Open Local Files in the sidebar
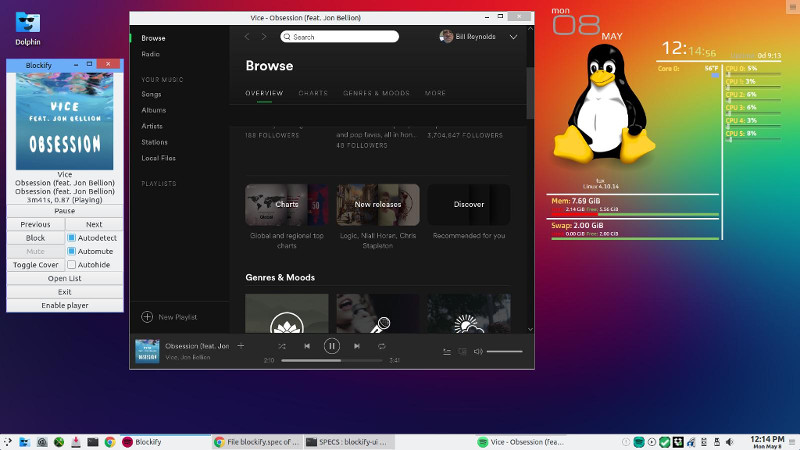 158,158
